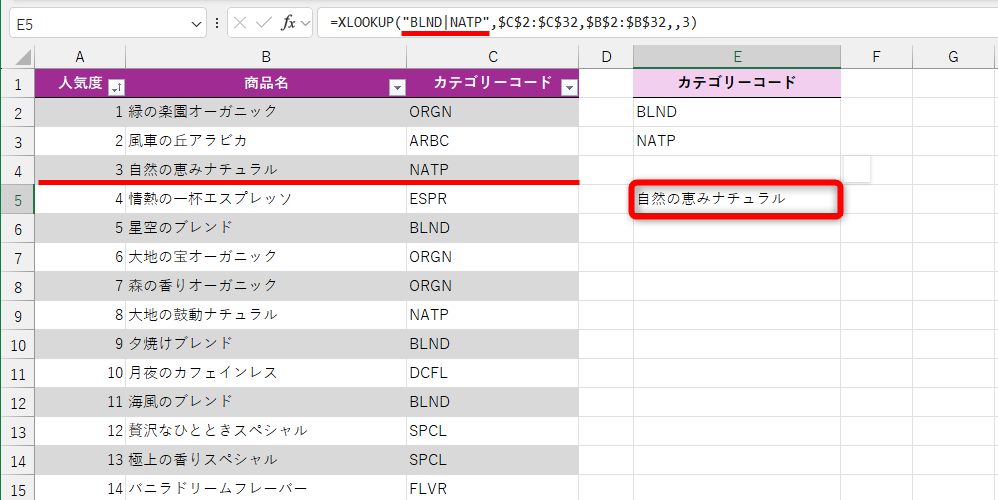Confirm entry with the checkmark icon
The image size is (998, 500).
coord(263,23)
